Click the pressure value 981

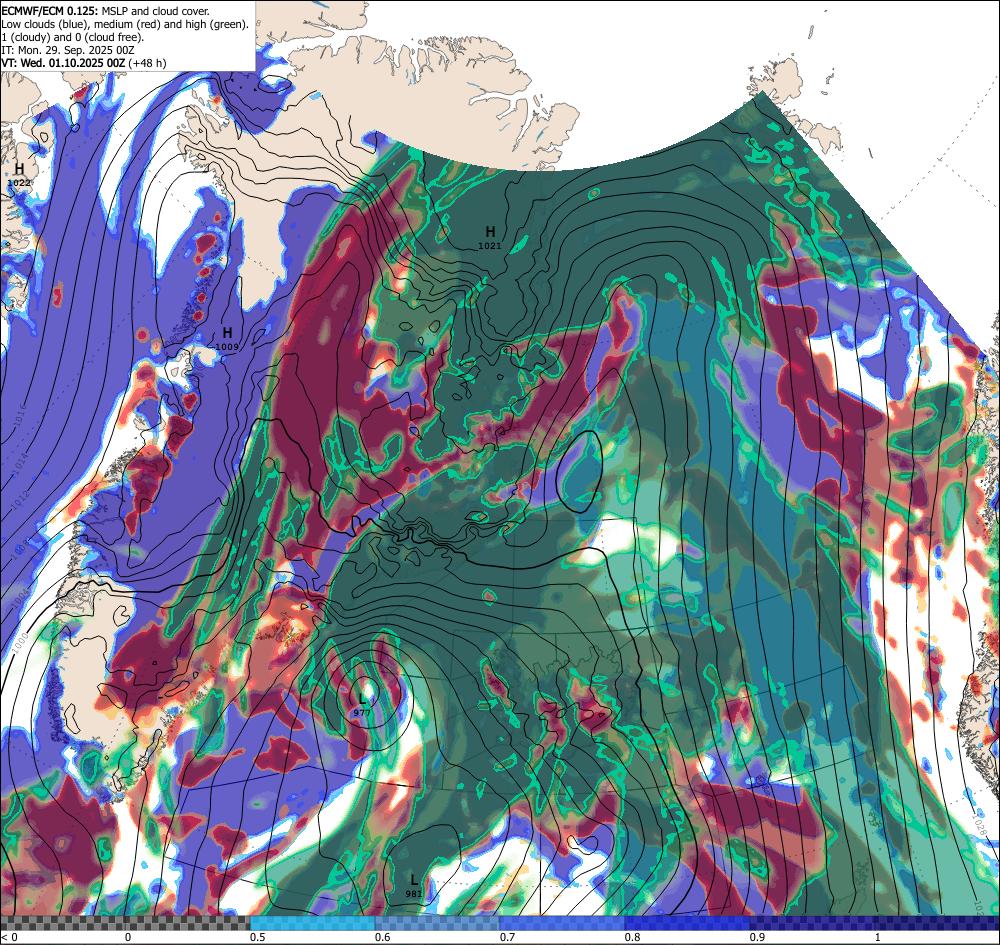414,894
